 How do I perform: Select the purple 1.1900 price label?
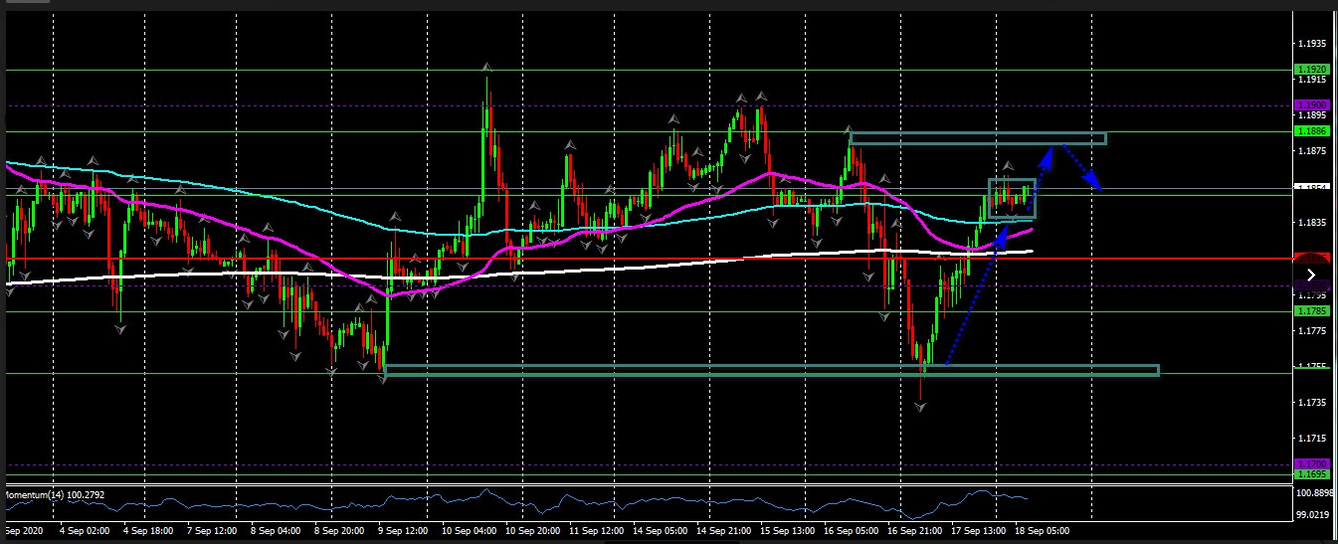click(1311, 105)
